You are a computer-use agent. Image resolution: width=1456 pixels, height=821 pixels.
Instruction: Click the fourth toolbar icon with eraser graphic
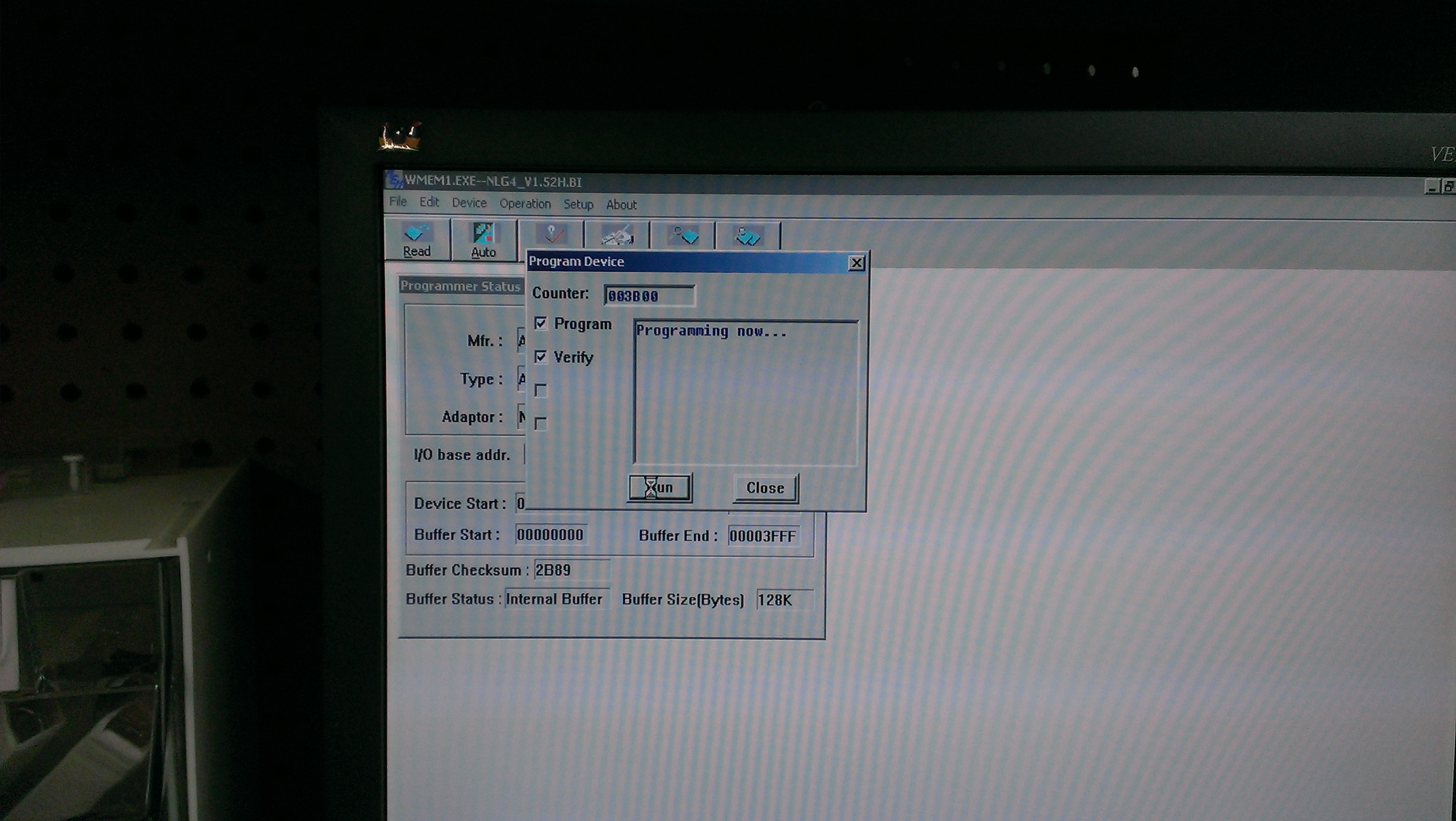[x=617, y=236]
